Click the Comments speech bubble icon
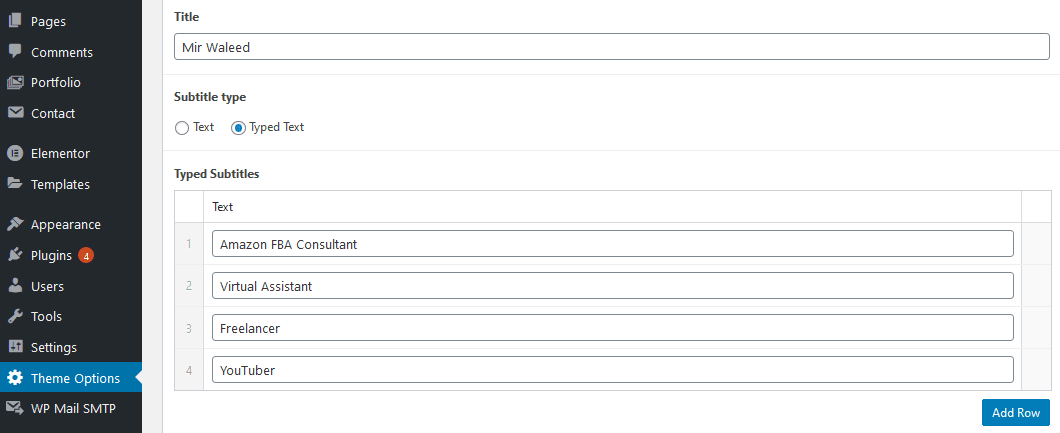The width and height of the screenshot is (1060, 433). coord(15,51)
